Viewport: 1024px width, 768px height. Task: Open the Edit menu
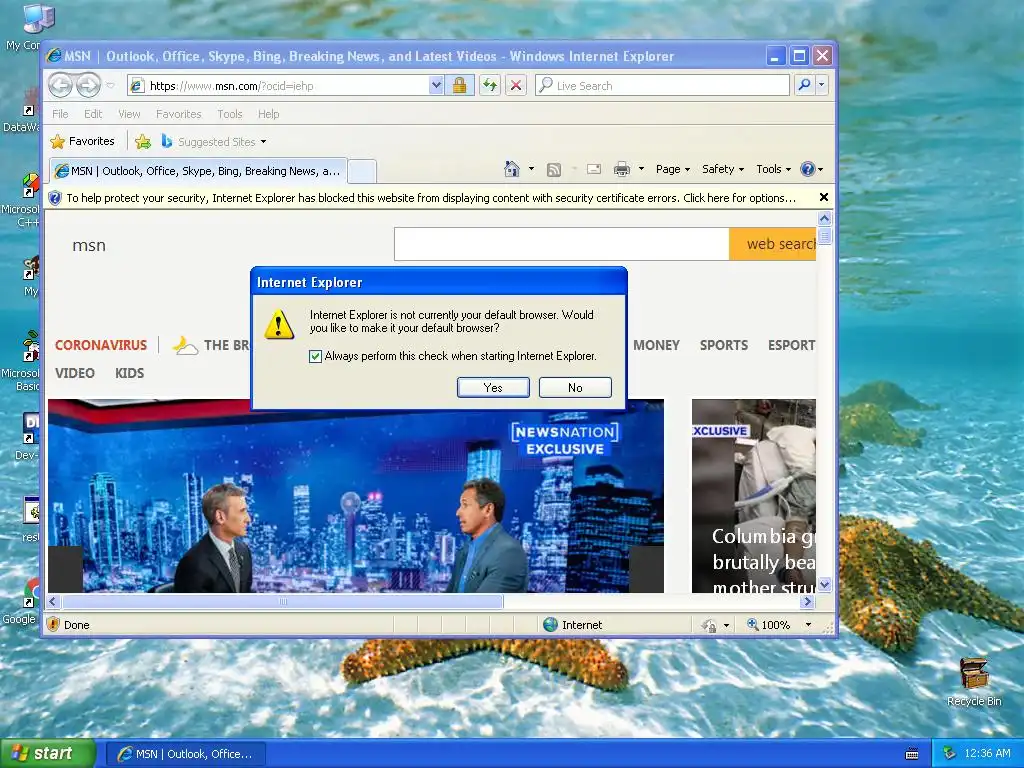pyautogui.click(x=93, y=114)
